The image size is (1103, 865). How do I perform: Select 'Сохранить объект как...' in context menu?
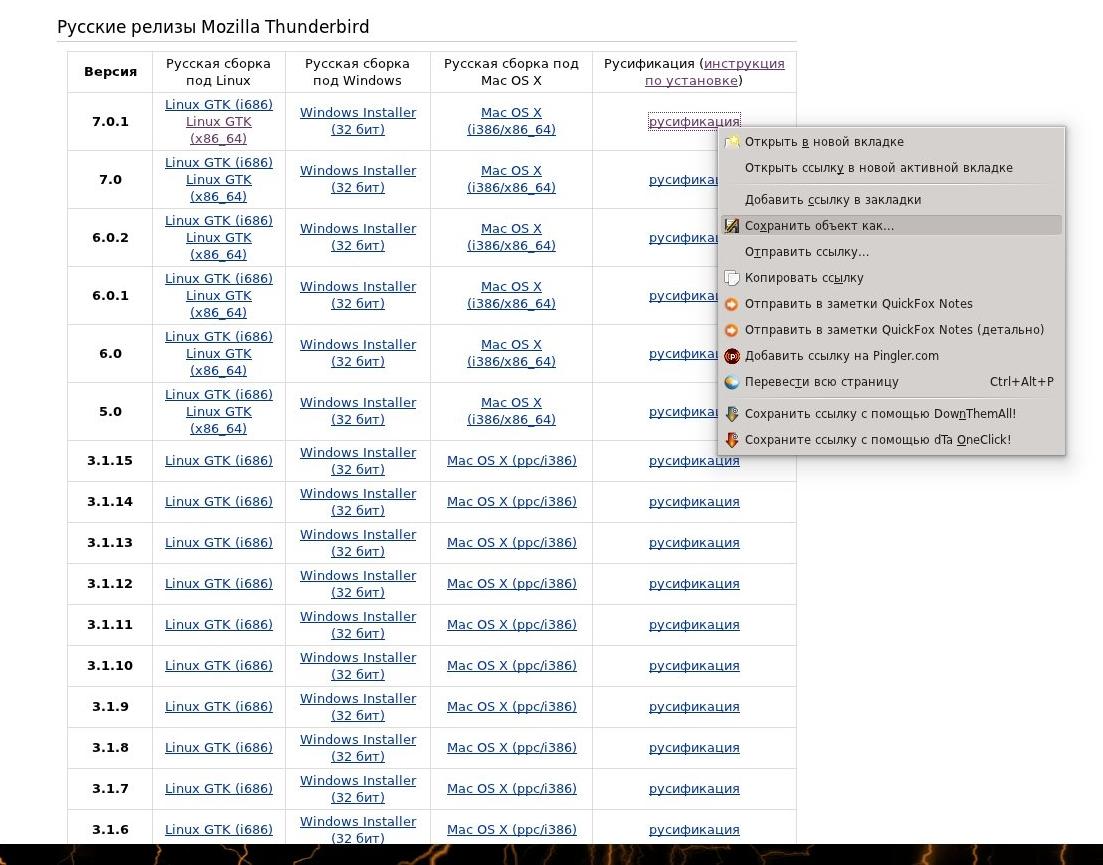click(891, 226)
